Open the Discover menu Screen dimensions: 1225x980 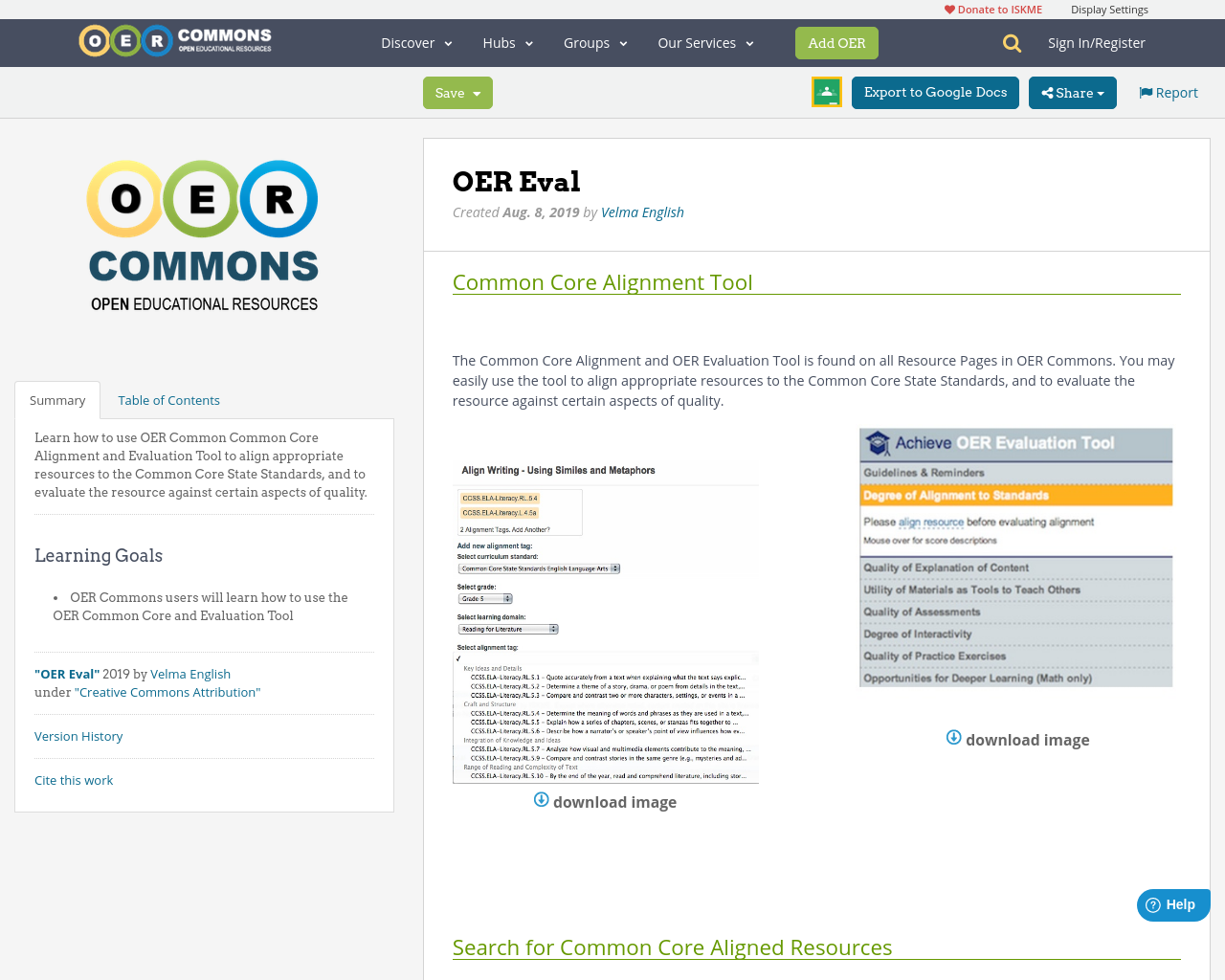(415, 42)
